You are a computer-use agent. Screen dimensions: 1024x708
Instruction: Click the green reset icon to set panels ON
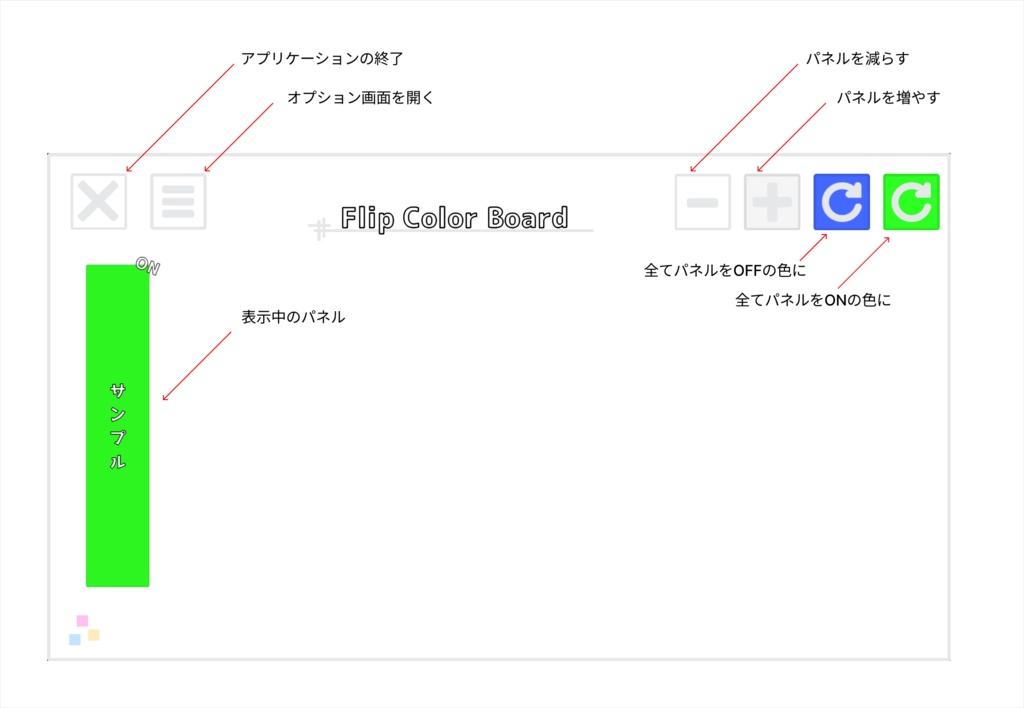click(911, 201)
